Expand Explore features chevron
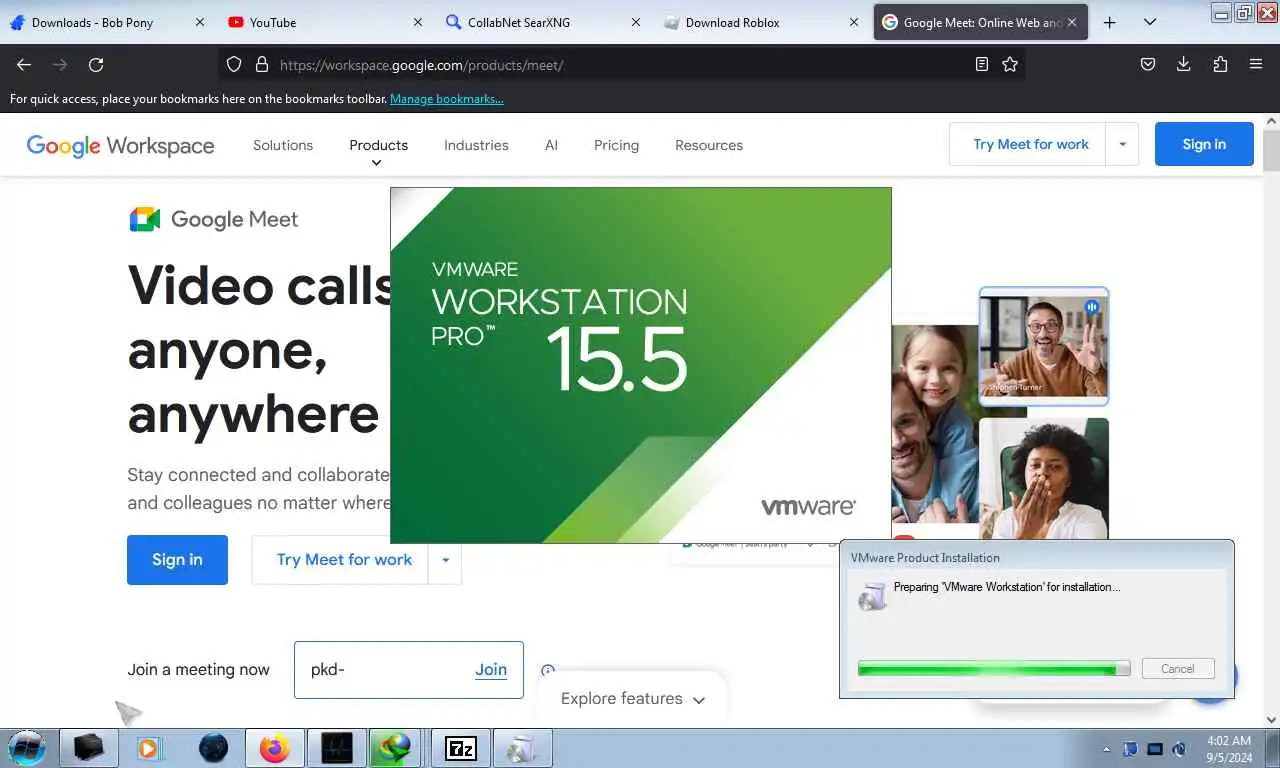This screenshot has width=1280, height=768. pos(699,700)
